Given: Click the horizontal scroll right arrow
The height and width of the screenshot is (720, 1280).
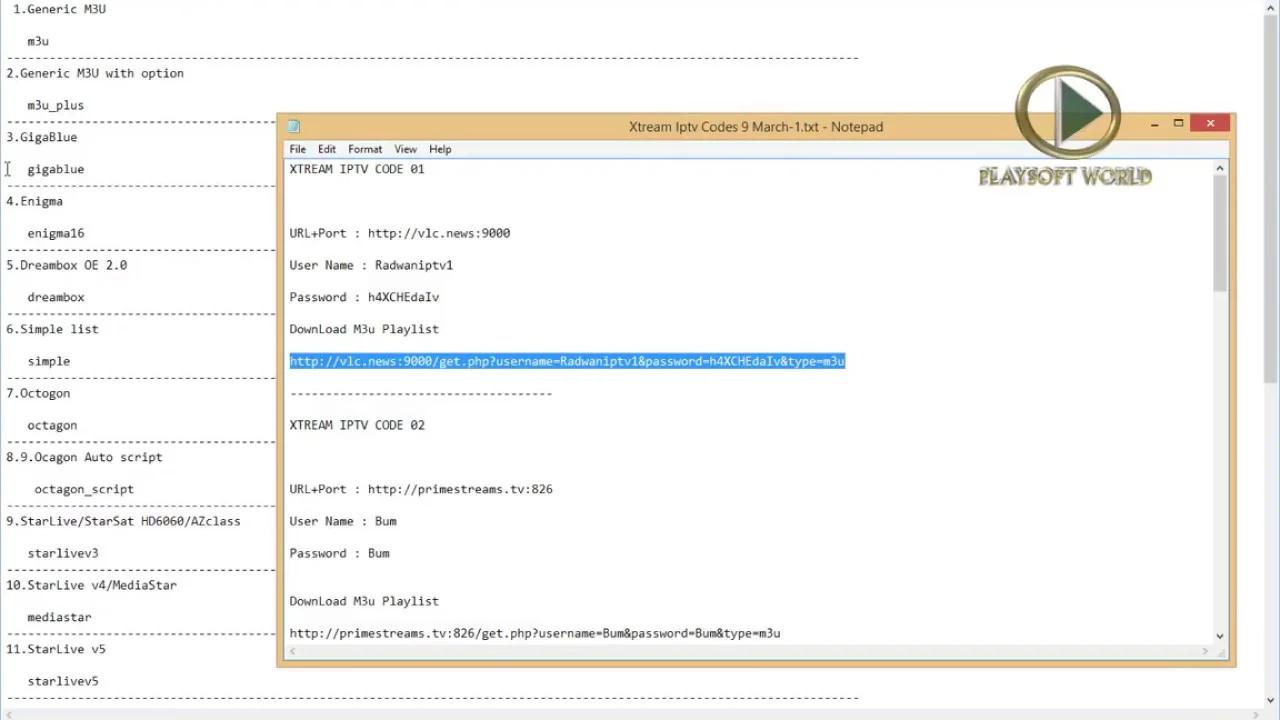Looking at the screenshot, I should [x=1204, y=651].
